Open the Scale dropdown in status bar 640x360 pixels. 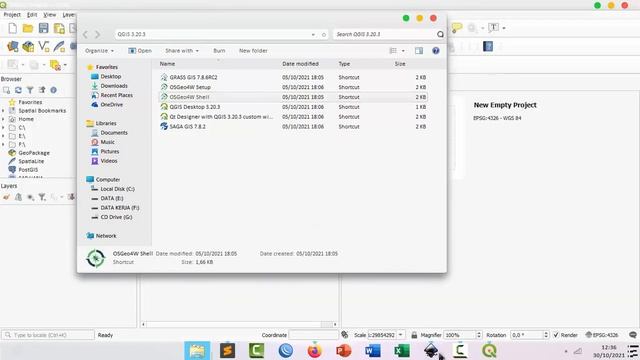[401, 335]
